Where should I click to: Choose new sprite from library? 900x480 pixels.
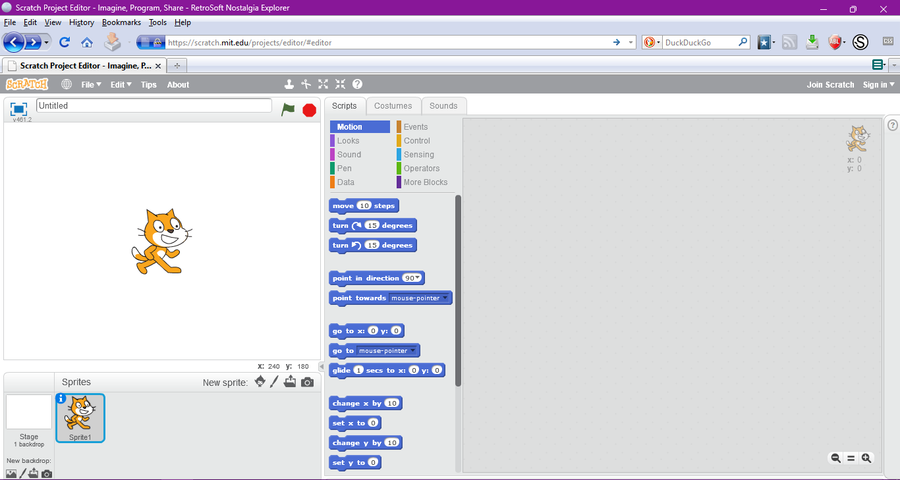tap(260, 381)
